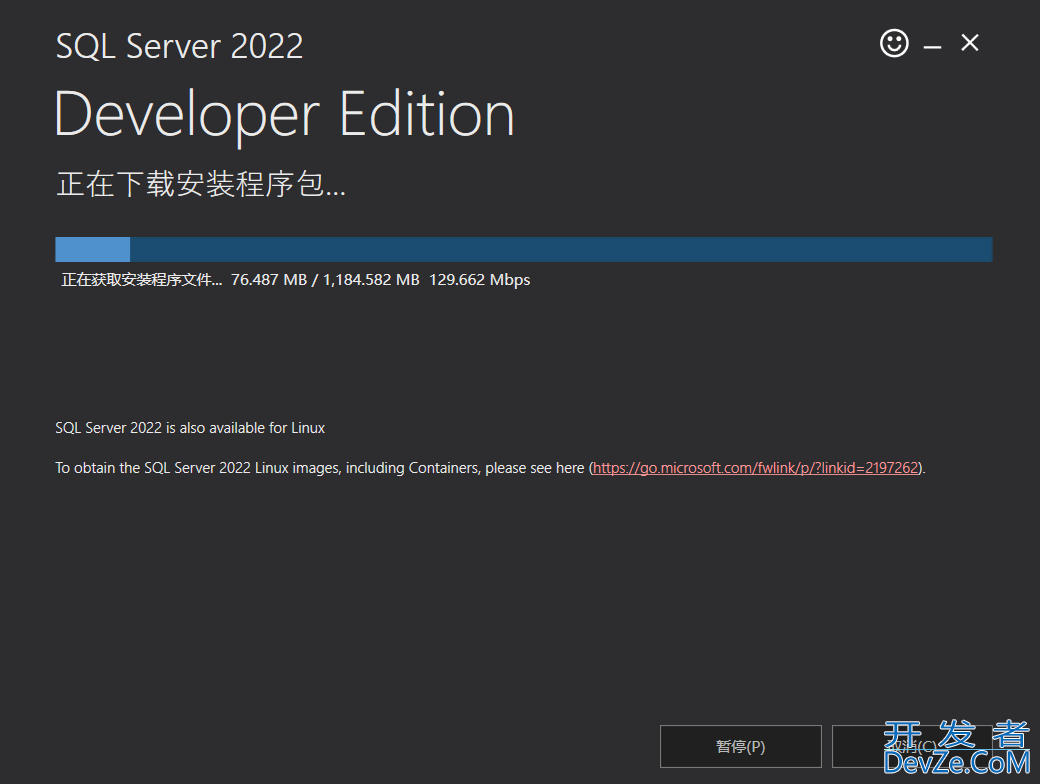The height and width of the screenshot is (784, 1040).
Task: Pause the download with 暂停(P)
Action: coord(740,746)
